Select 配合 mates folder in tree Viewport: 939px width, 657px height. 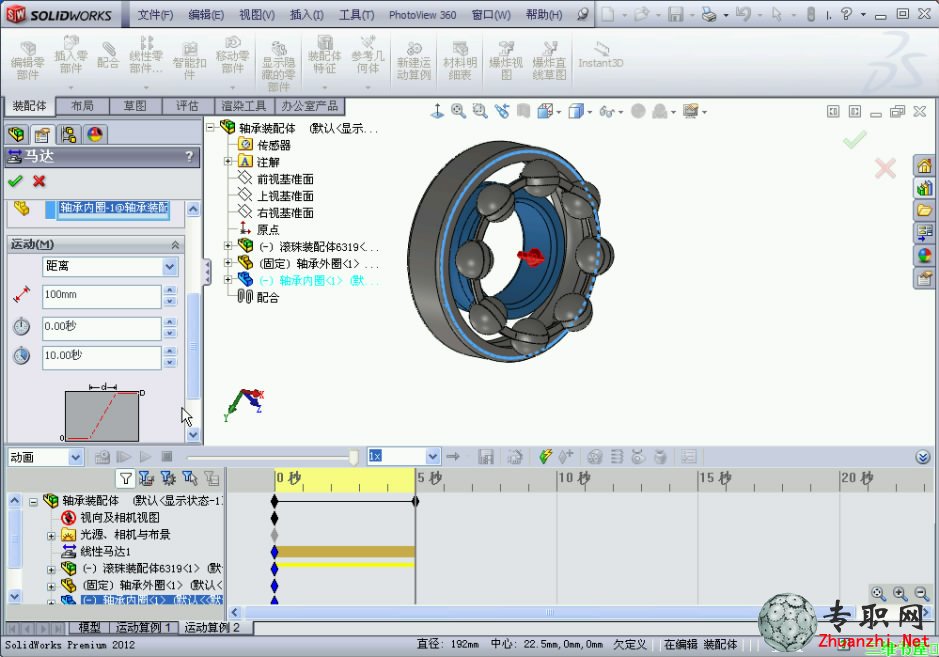(x=268, y=297)
